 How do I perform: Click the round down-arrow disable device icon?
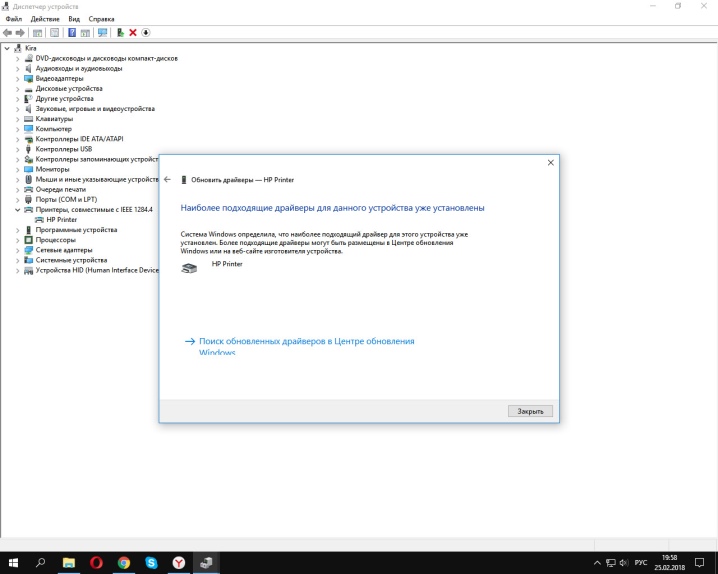[146, 32]
